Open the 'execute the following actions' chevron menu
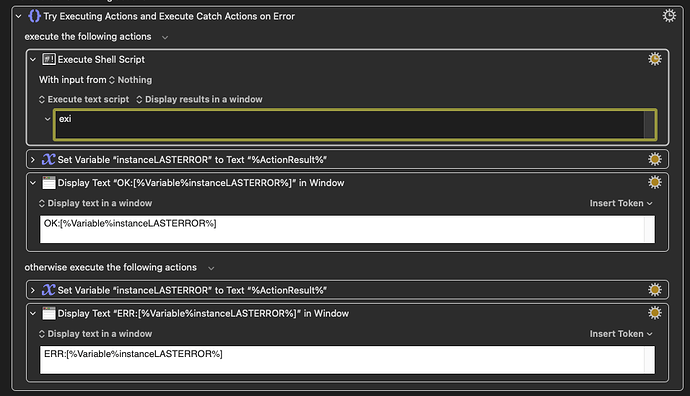Screen dimensions: 690x396 (x=165, y=37)
